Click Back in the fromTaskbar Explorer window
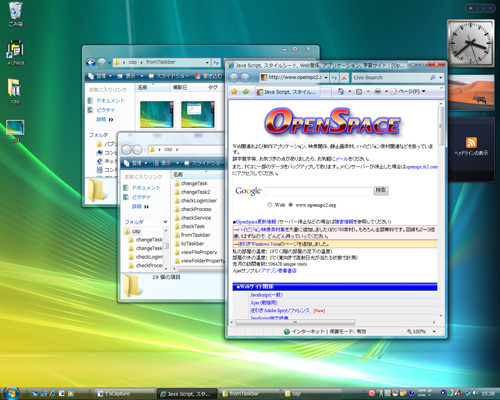500x400 pixels. click(x=91, y=62)
